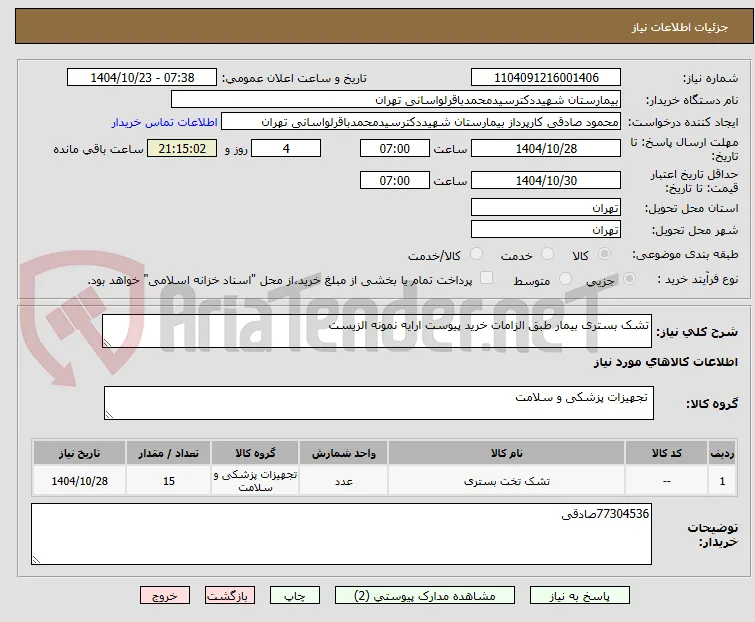Click the خروج exit button

coord(165,596)
